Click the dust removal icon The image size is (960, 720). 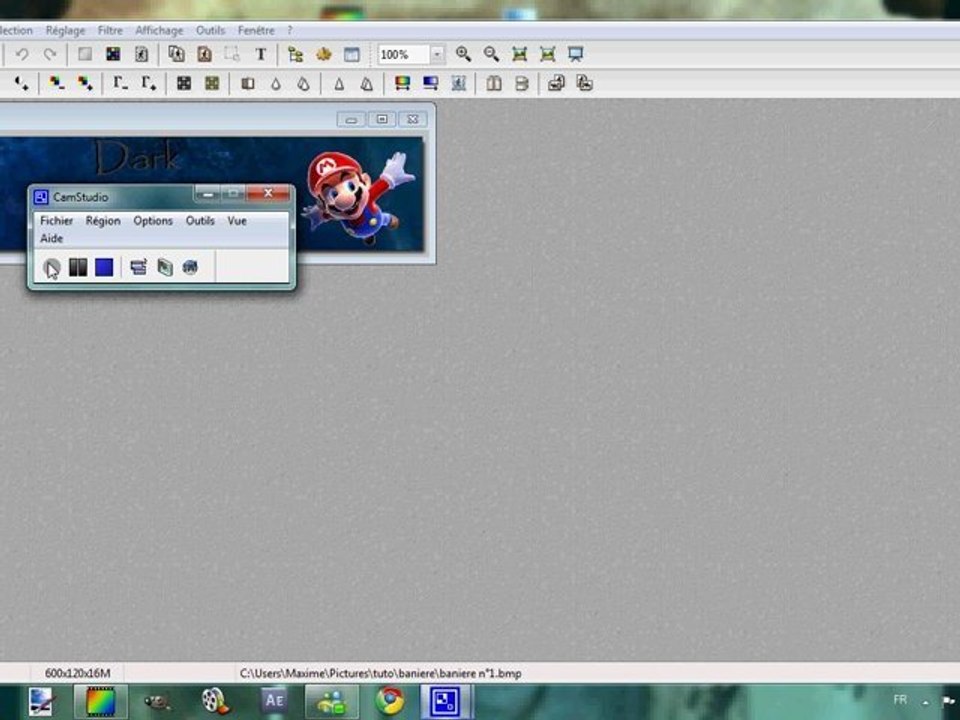(x=247, y=83)
